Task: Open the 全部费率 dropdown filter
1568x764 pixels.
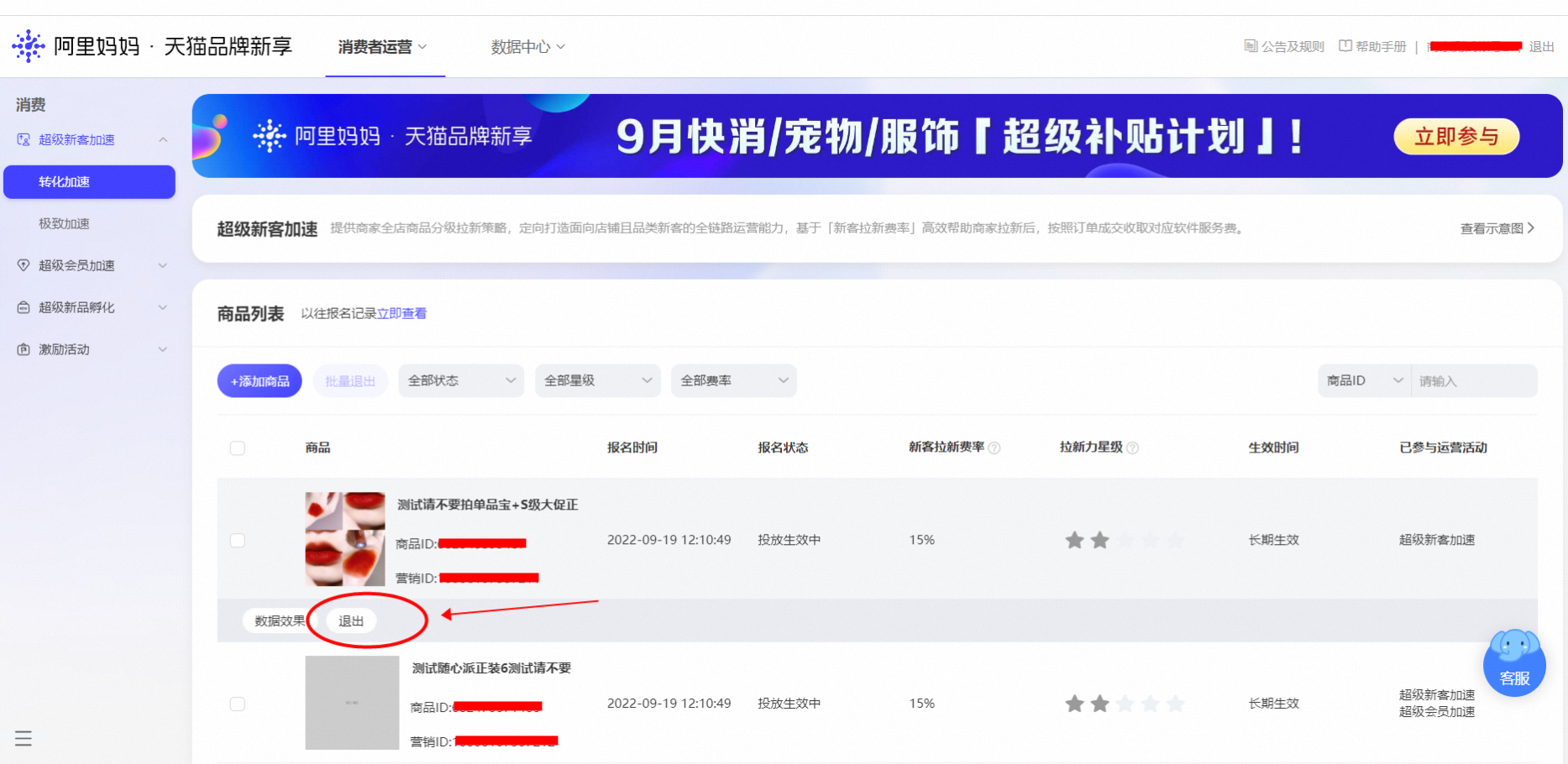Action: pyautogui.click(x=733, y=380)
